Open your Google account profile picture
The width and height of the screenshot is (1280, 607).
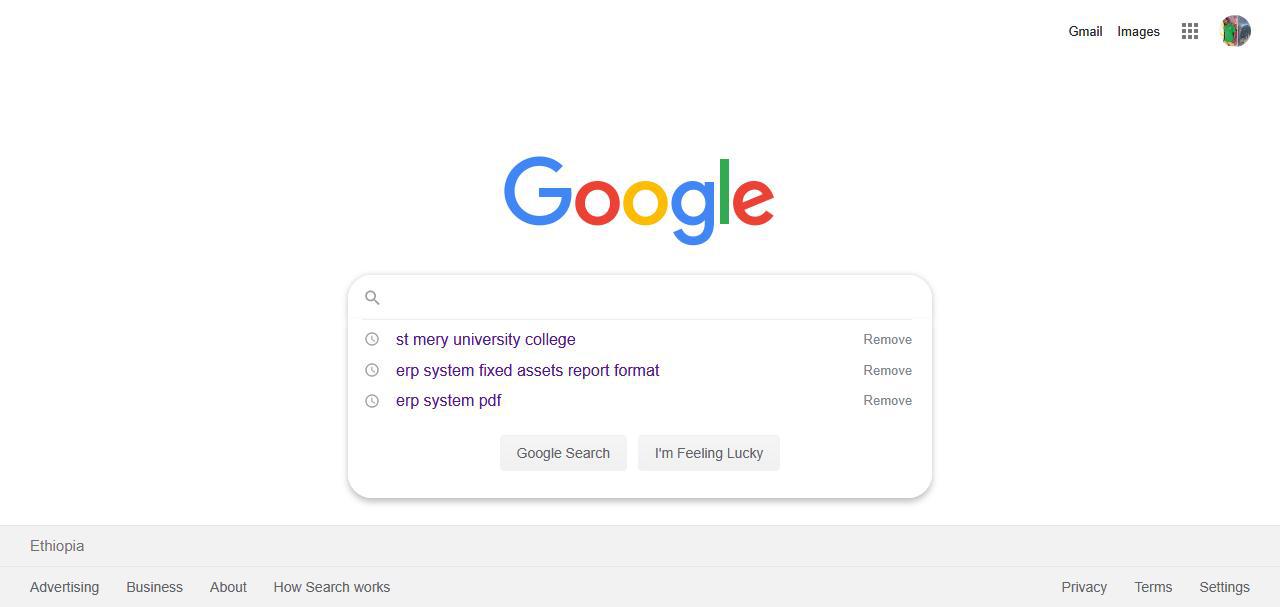1235,31
